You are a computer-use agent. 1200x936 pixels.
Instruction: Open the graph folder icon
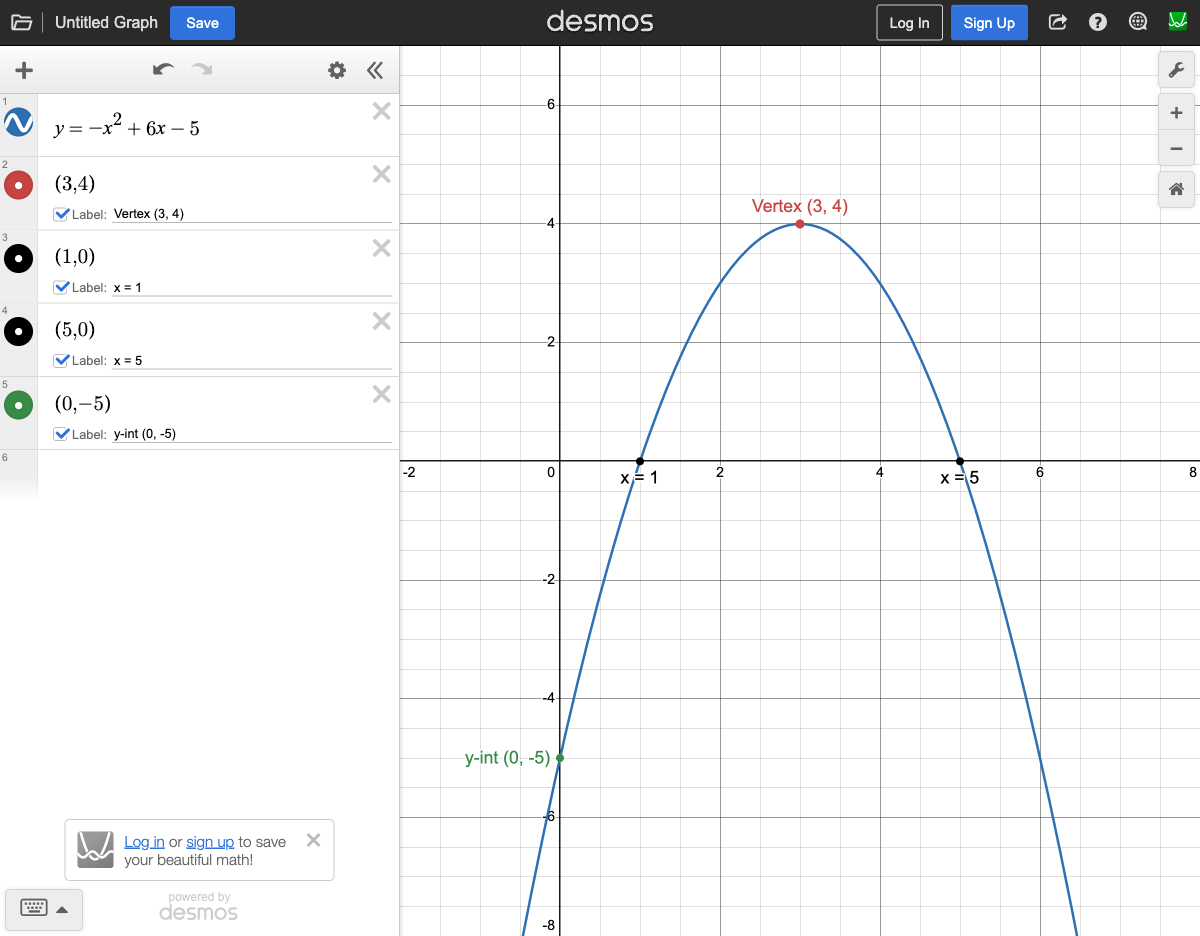pyautogui.click(x=21, y=22)
